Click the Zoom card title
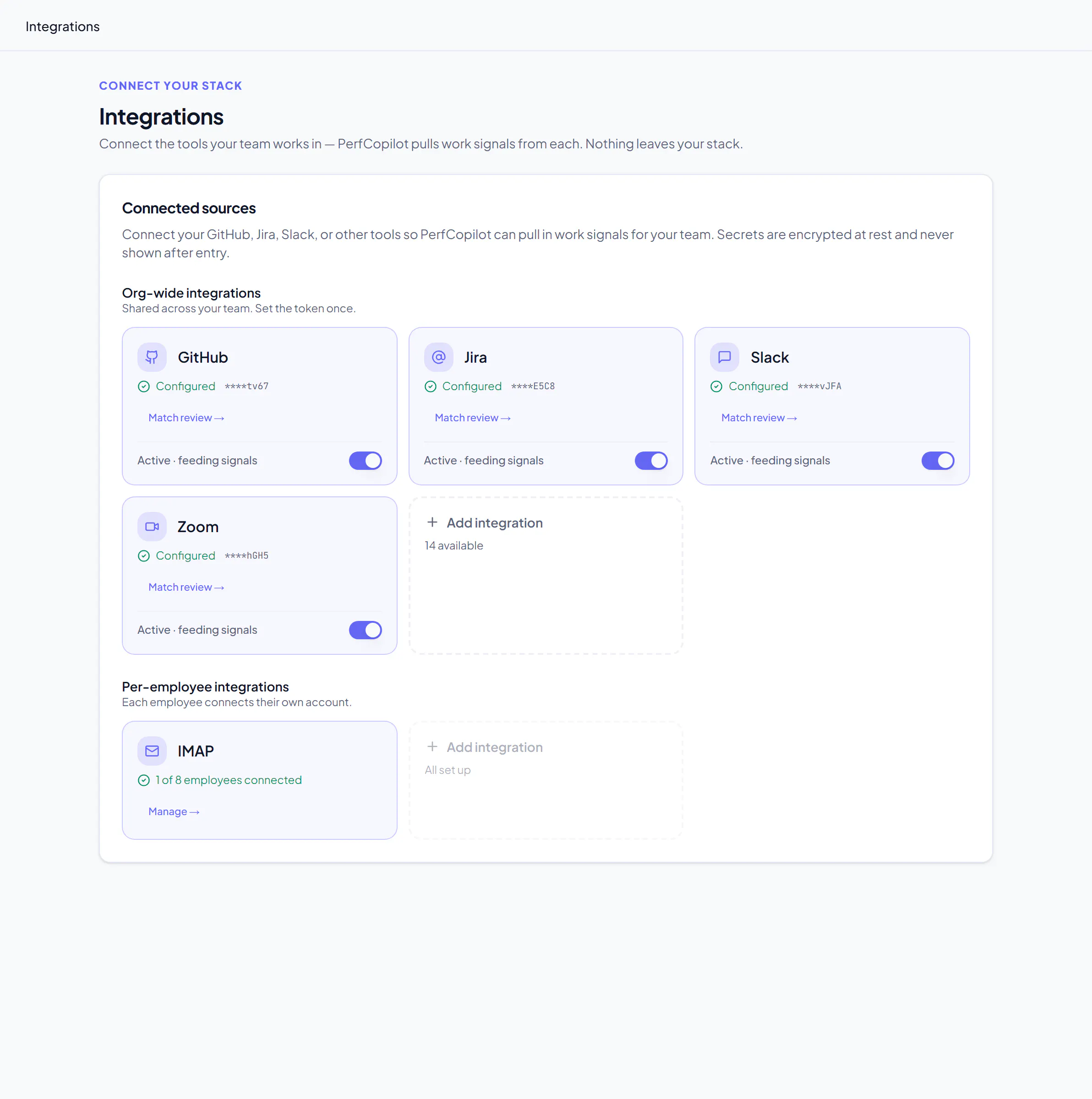1092x1099 pixels. pyautogui.click(x=198, y=527)
